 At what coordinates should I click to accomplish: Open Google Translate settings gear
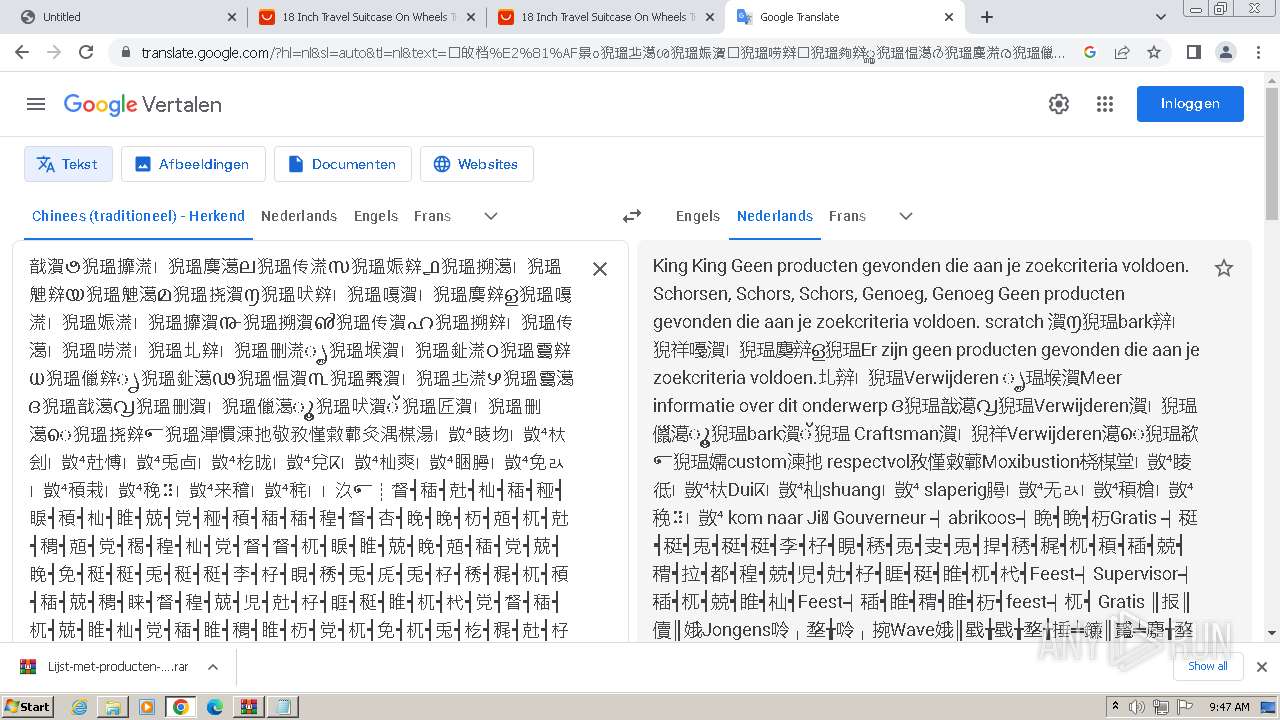click(x=1059, y=104)
